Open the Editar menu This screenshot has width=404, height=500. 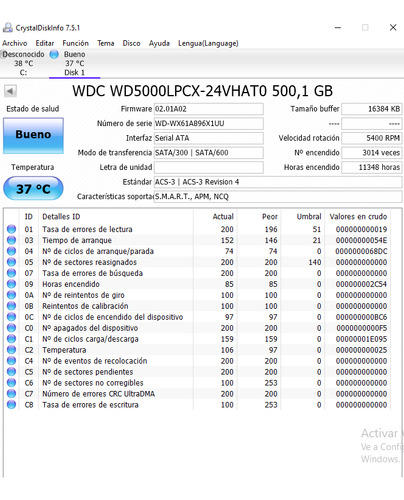[45, 43]
